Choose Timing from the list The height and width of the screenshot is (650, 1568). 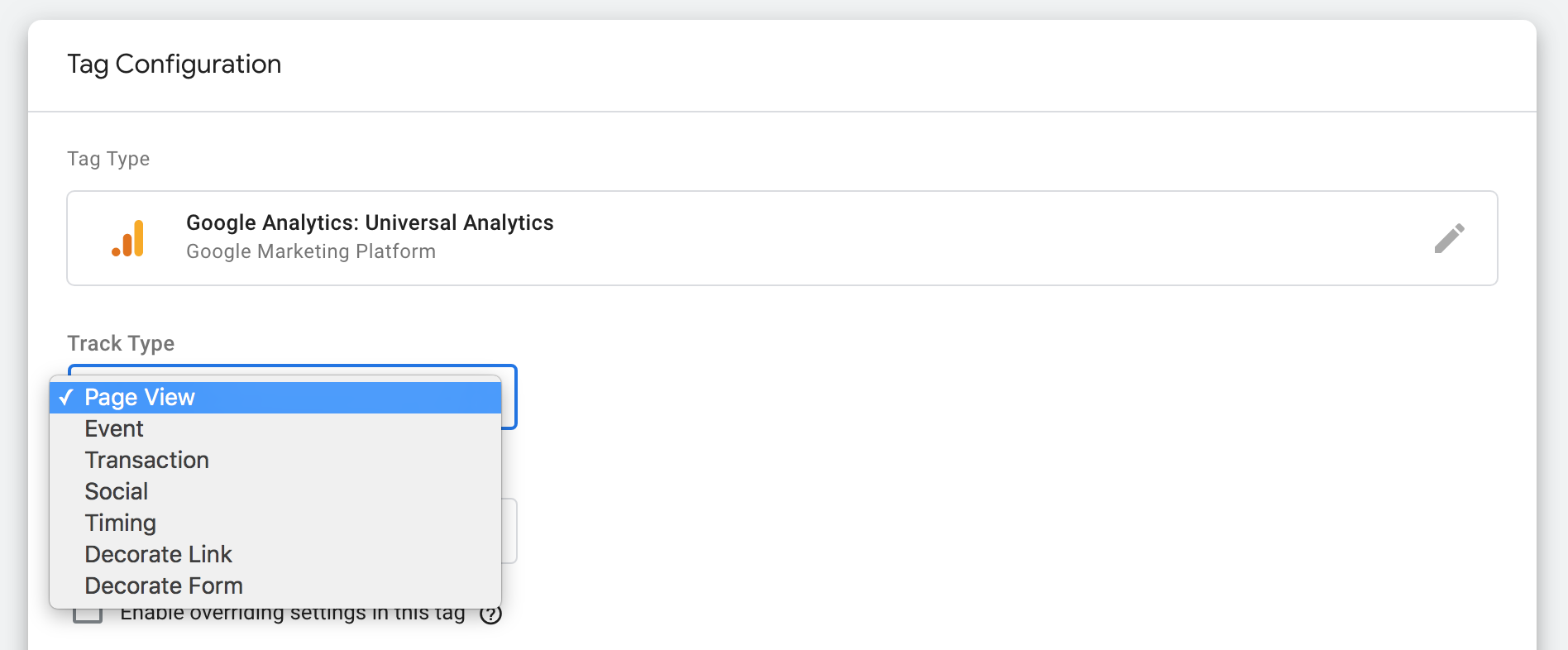click(275, 523)
